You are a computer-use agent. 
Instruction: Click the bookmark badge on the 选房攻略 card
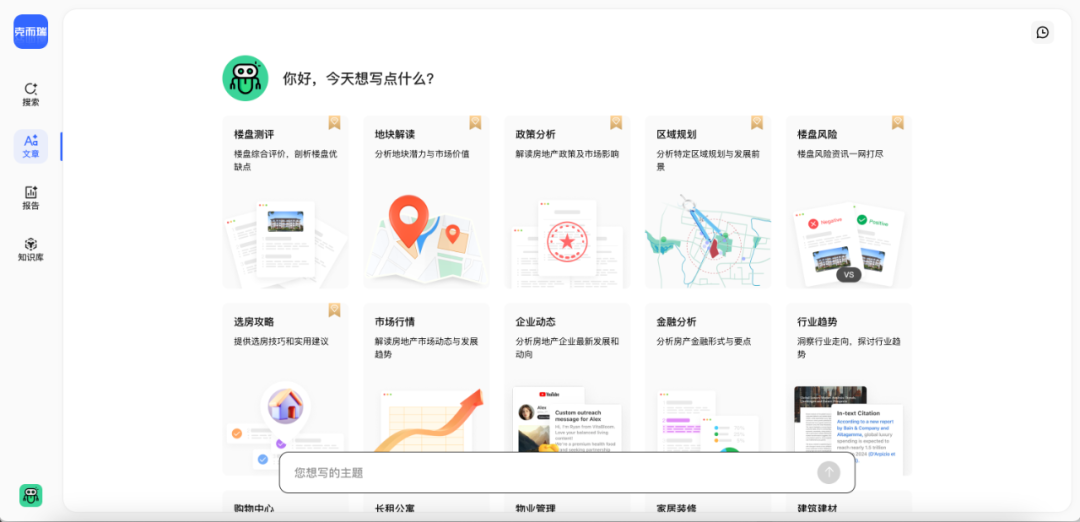click(x=334, y=310)
